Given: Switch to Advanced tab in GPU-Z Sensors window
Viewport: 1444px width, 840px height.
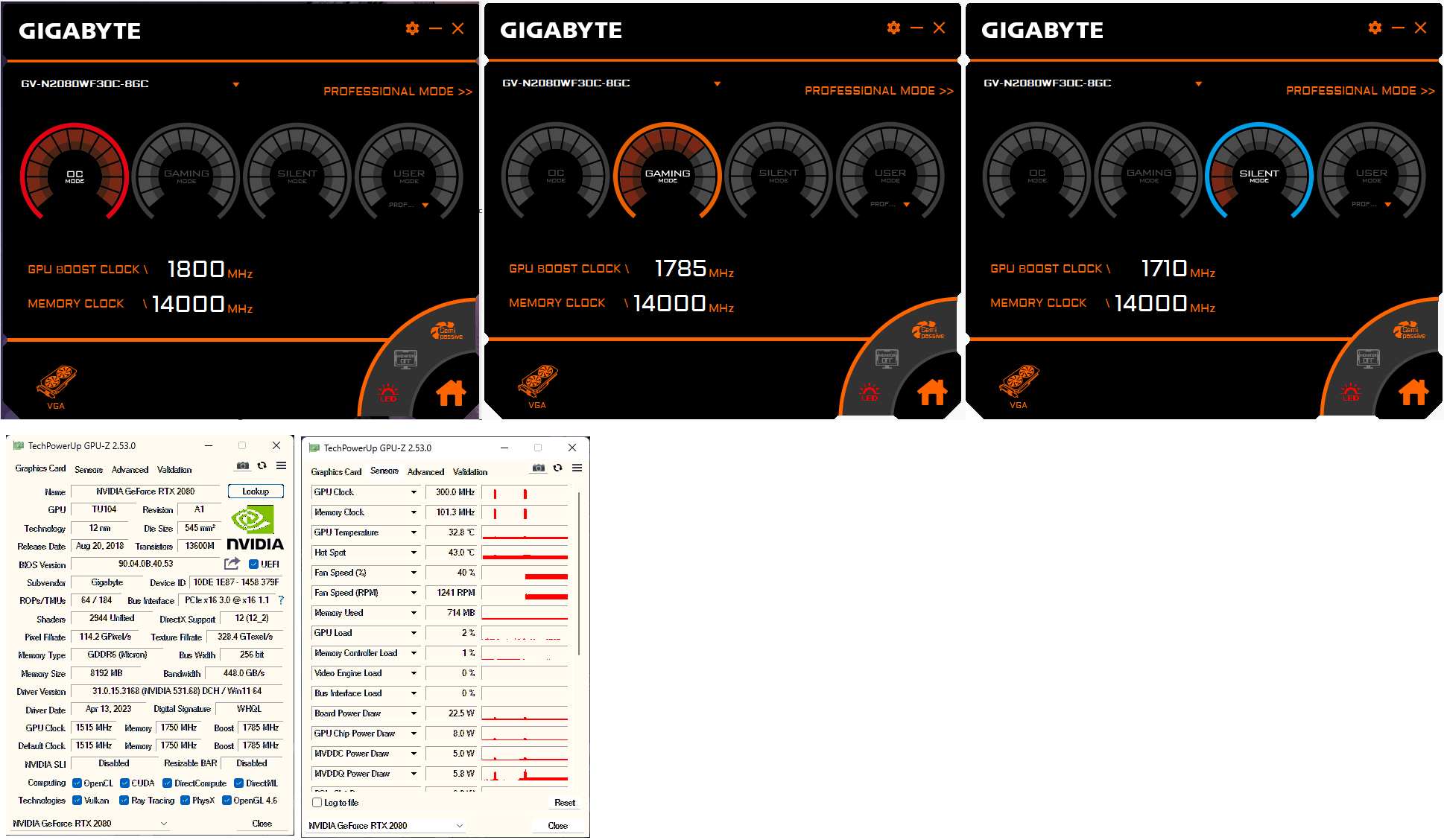Looking at the screenshot, I should (426, 472).
